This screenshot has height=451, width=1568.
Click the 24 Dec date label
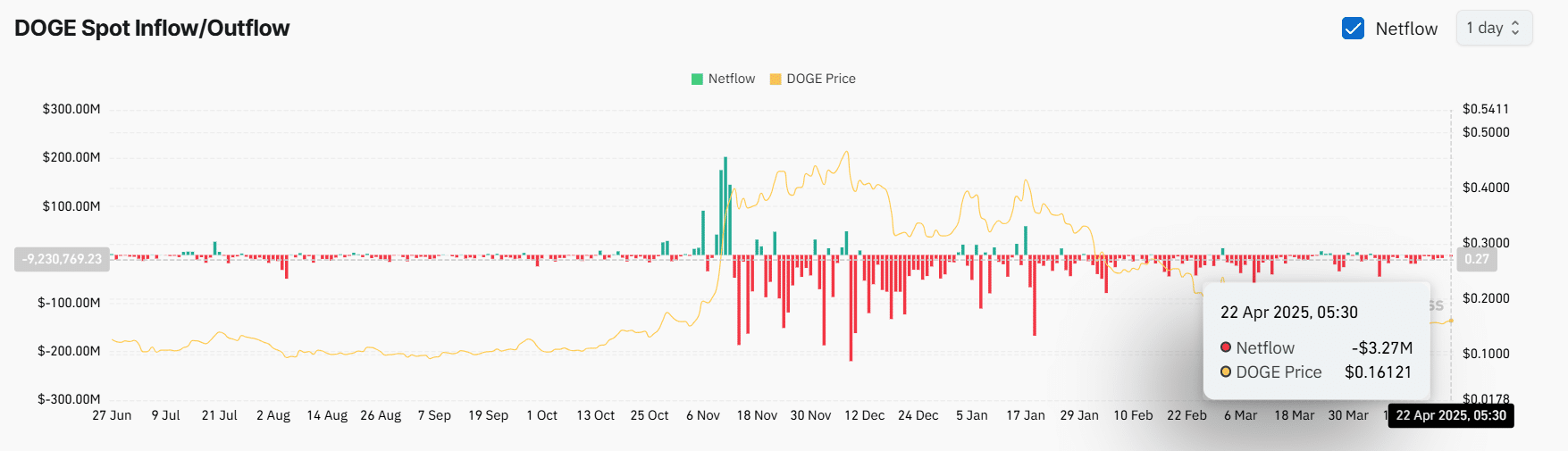(x=918, y=415)
